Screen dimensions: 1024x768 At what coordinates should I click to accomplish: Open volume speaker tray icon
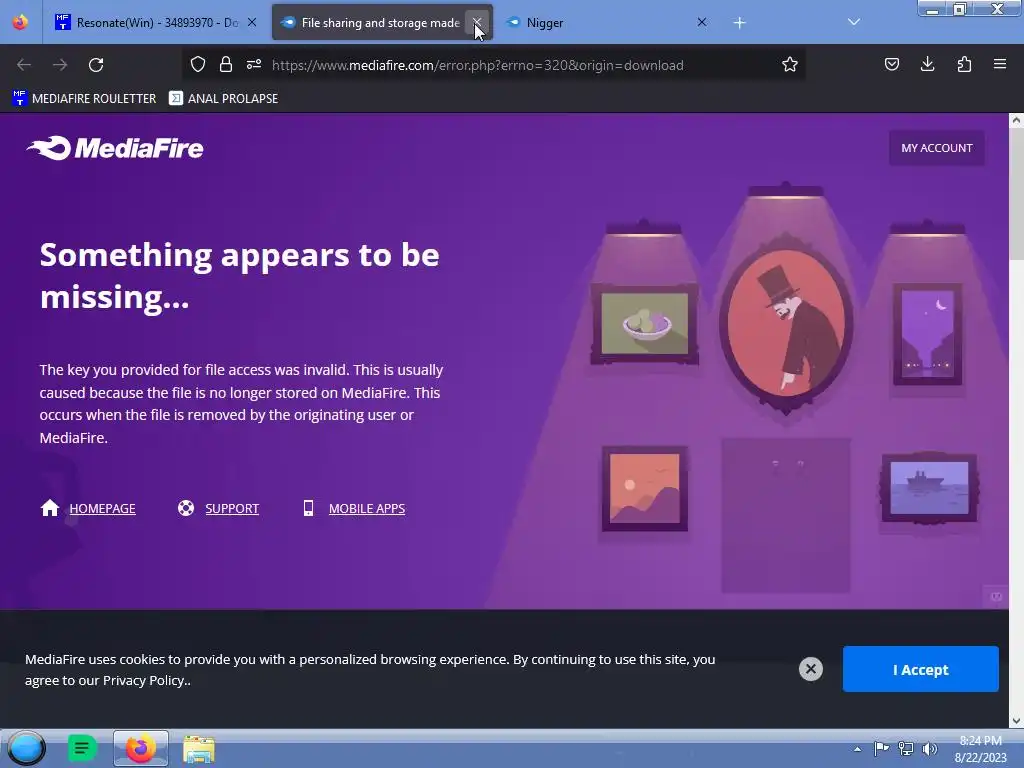pos(930,748)
